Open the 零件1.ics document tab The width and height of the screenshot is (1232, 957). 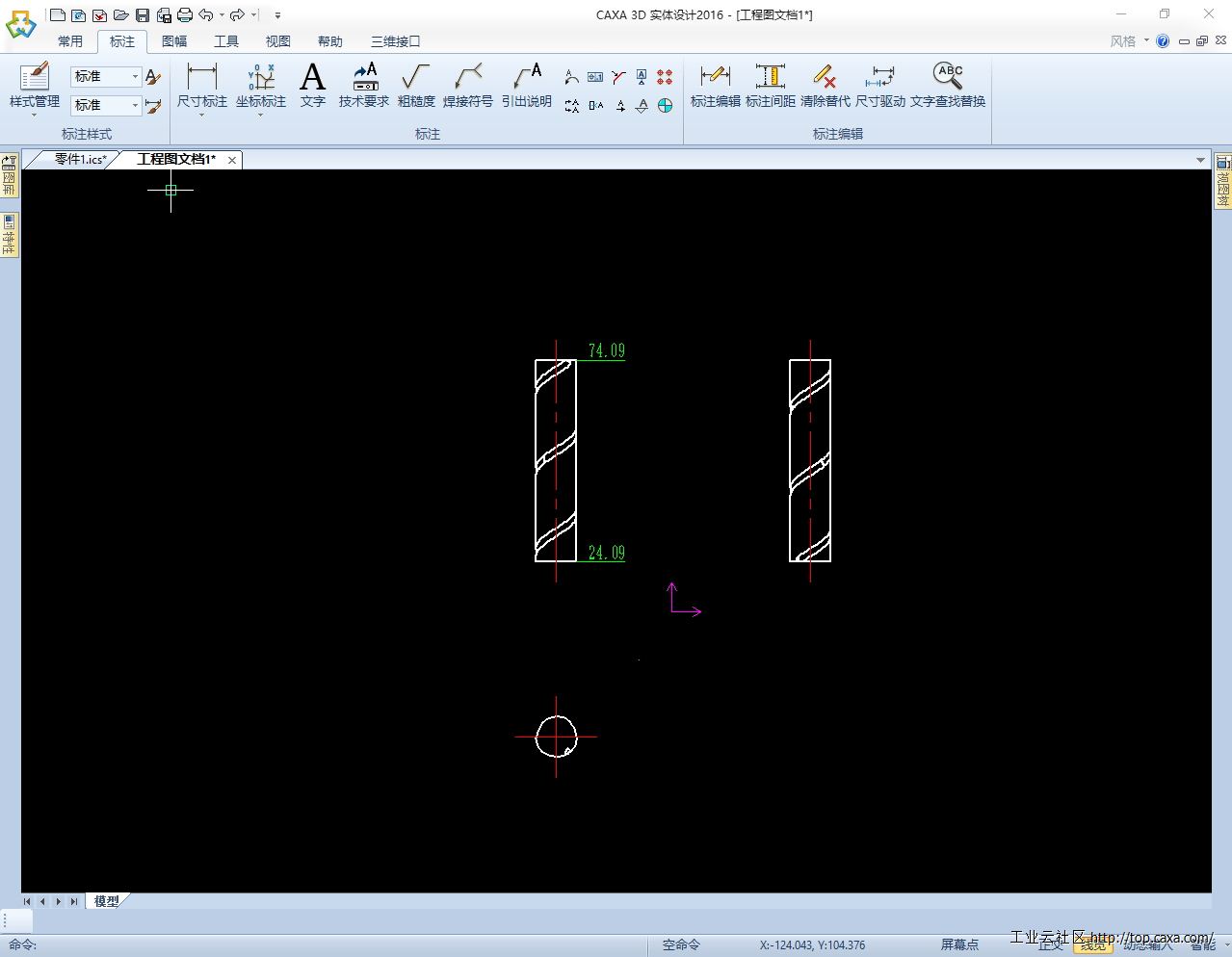click(79, 160)
